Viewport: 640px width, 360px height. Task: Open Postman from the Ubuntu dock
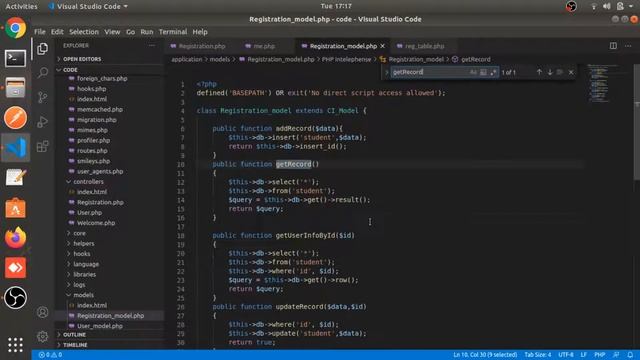tap(16, 118)
